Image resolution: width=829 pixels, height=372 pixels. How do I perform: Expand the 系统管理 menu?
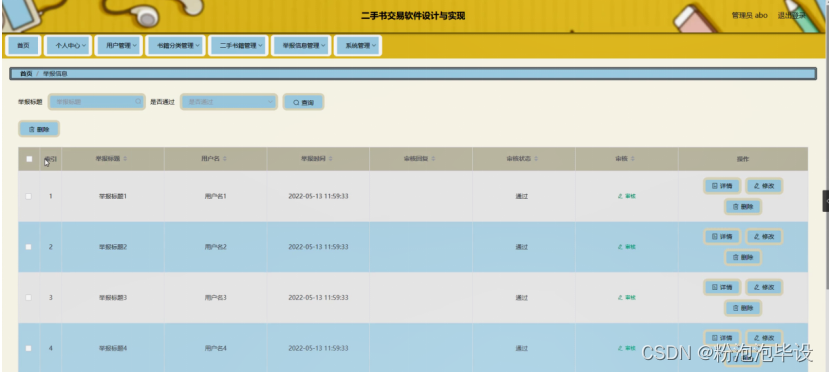click(x=358, y=45)
